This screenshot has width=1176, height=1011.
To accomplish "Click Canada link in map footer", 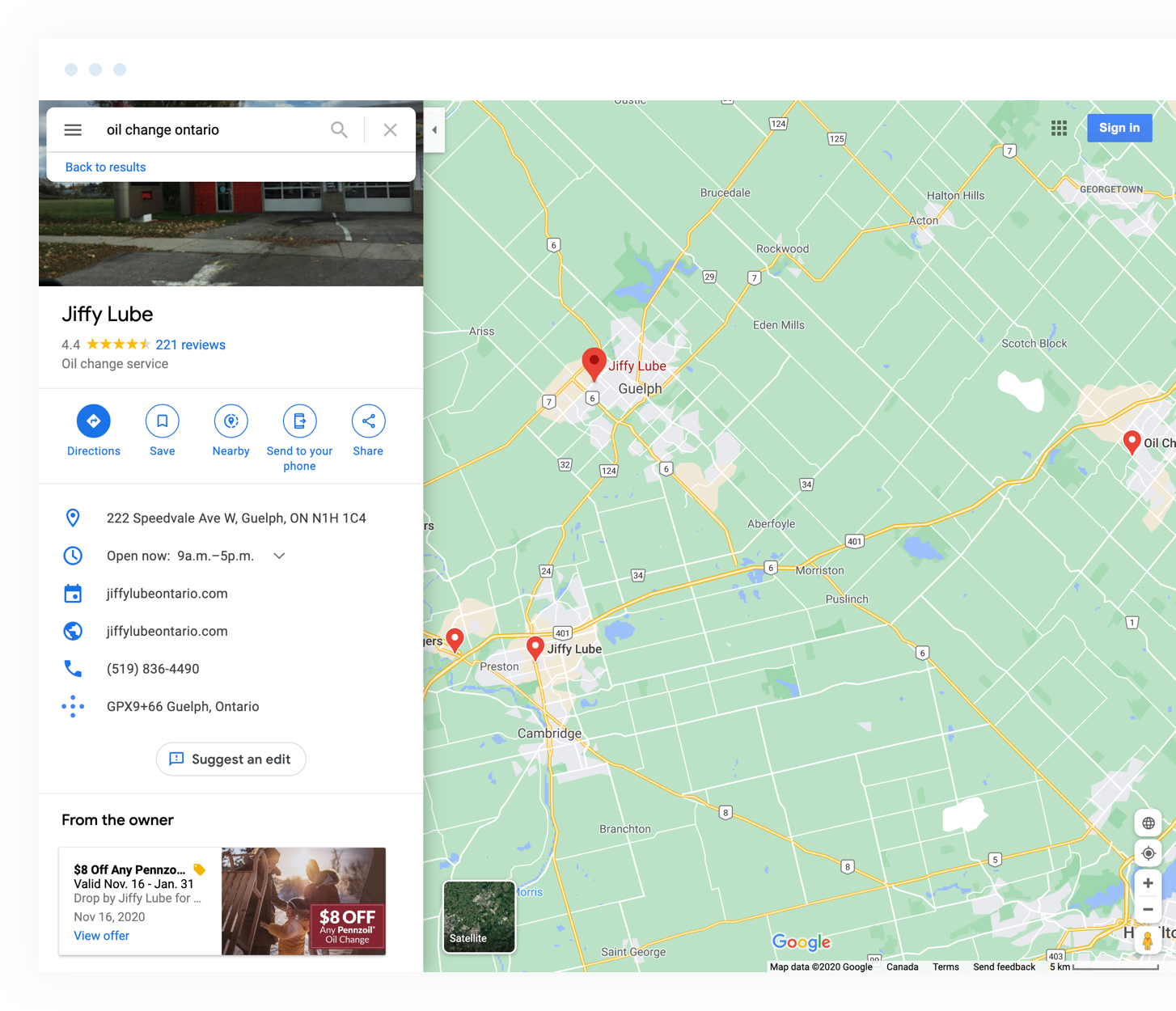I will click(902, 967).
